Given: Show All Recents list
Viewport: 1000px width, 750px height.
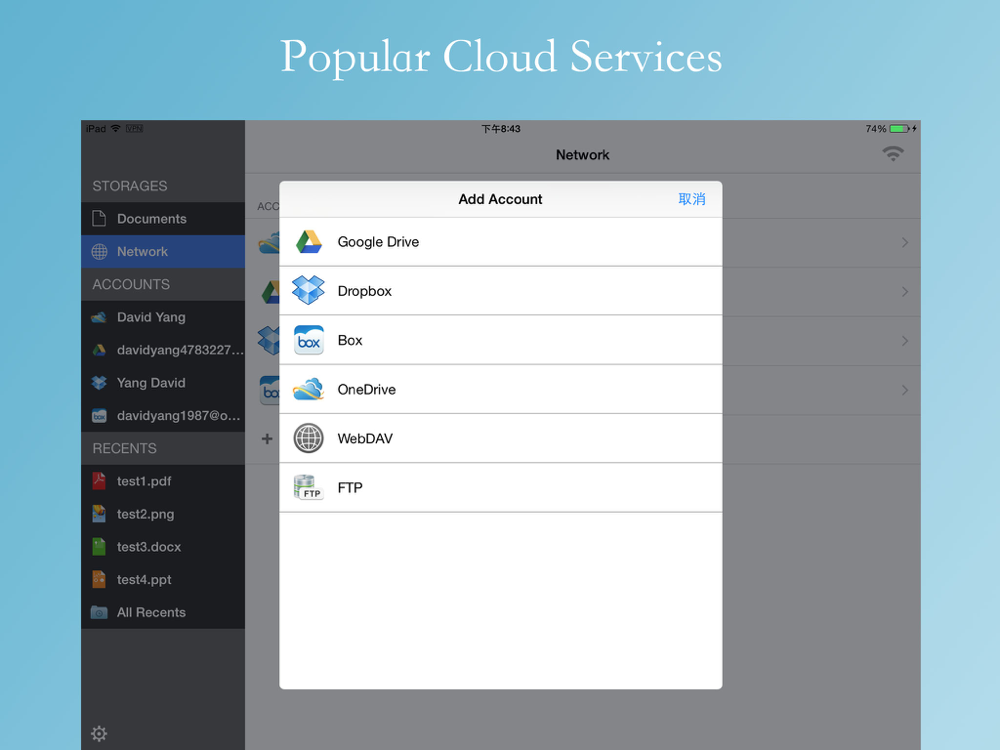Looking at the screenshot, I should pyautogui.click(x=163, y=612).
